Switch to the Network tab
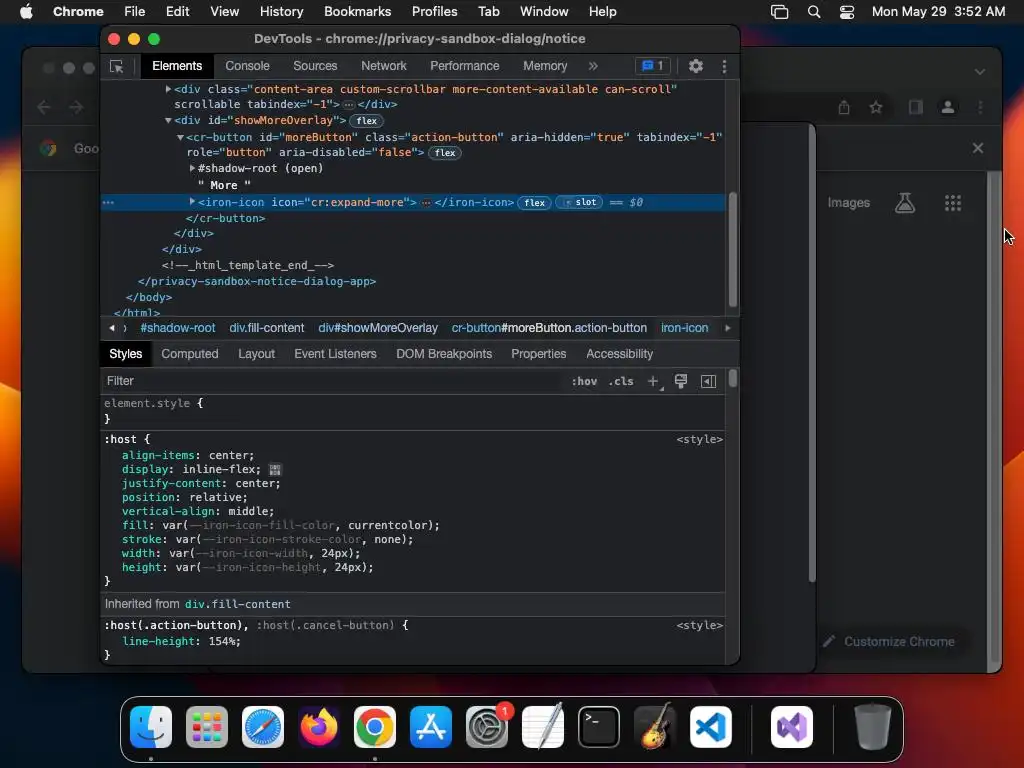This screenshot has height=768, width=1024. click(x=384, y=66)
